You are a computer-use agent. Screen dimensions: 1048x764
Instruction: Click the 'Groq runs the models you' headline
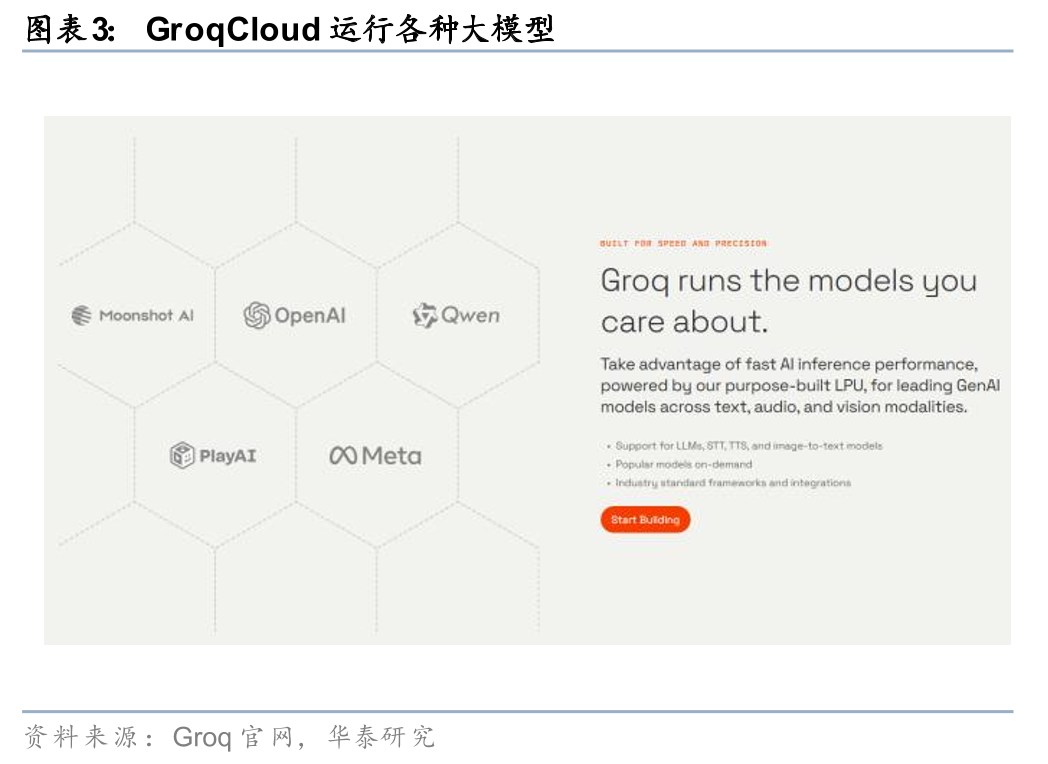click(x=788, y=281)
